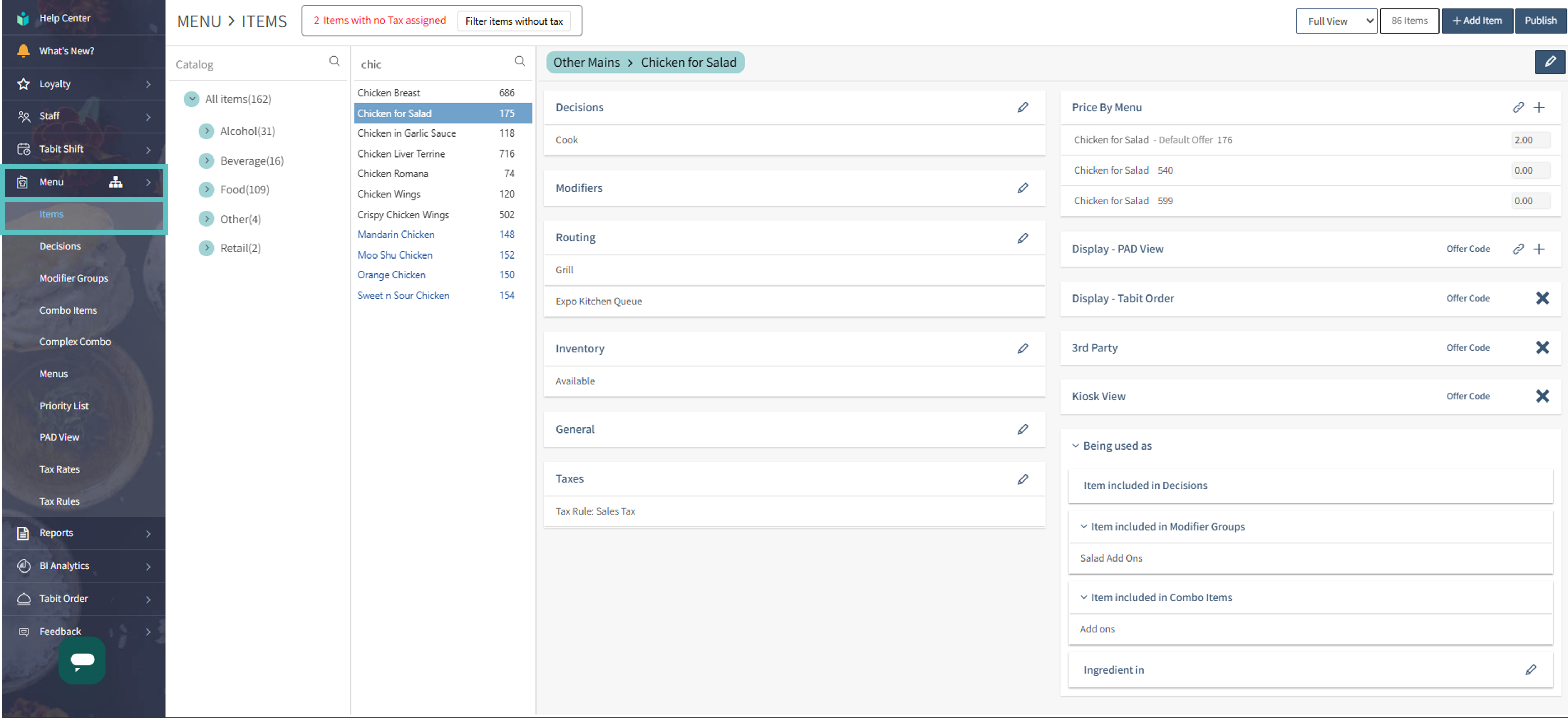Screen dimensions: 1568x718
Task: Select Orange Chicken in the item list
Action: click(x=391, y=275)
